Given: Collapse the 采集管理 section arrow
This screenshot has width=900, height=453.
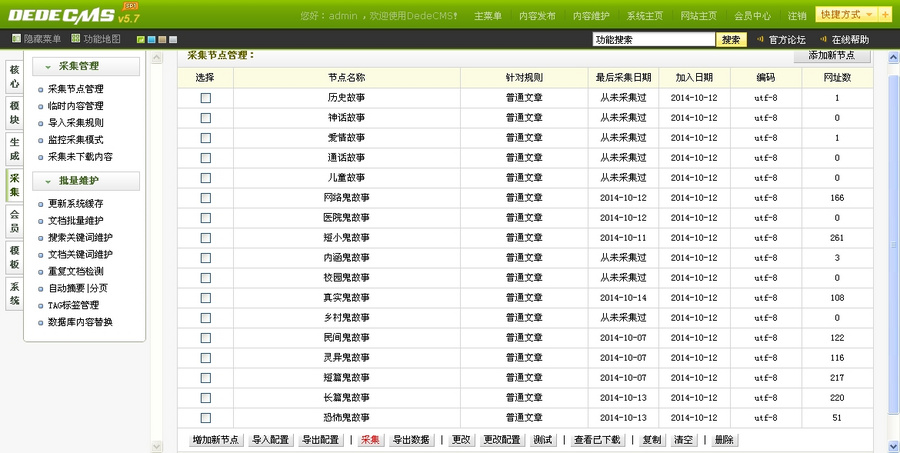Looking at the screenshot, I should pyautogui.click(x=48, y=67).
